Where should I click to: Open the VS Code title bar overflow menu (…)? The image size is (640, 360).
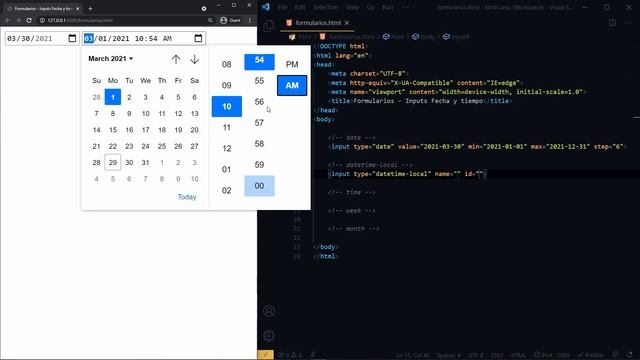[x=405, y=7]
